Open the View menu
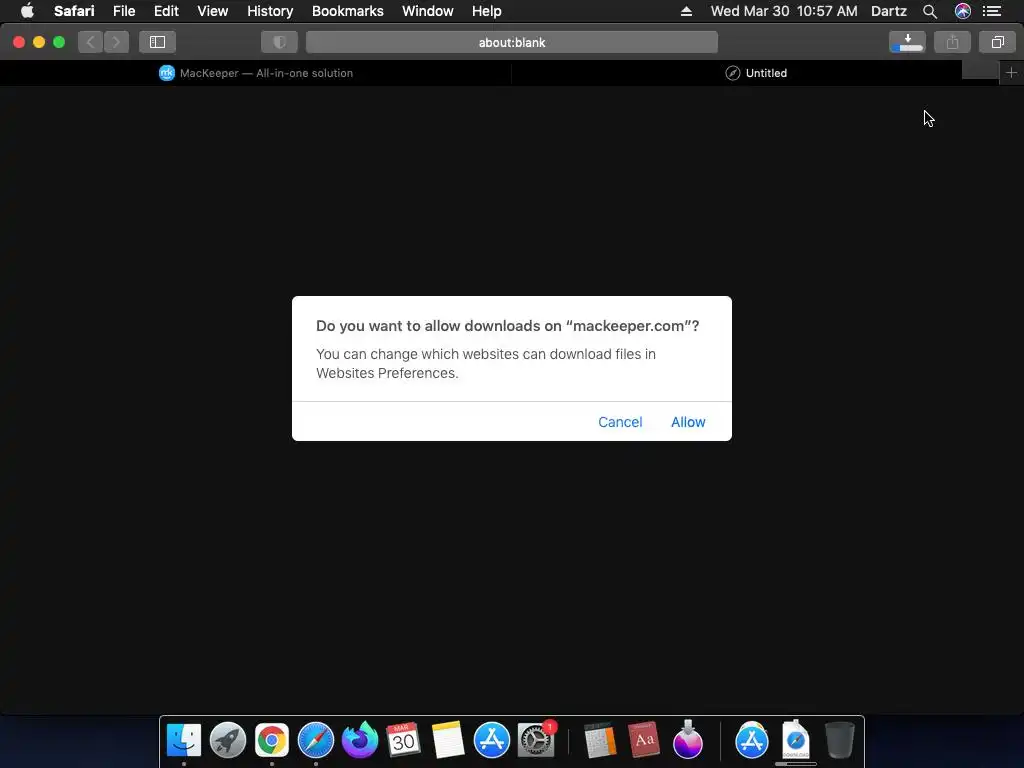This screenshot has width=1024, height=768. (212, 11)
